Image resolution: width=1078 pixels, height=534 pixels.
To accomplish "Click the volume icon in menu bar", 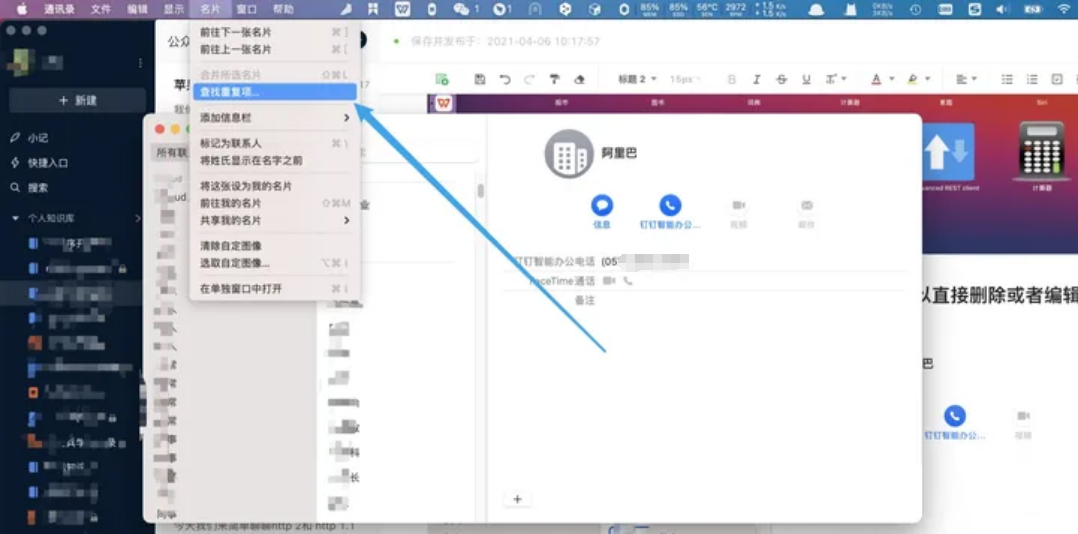I will pos(1003,9).
